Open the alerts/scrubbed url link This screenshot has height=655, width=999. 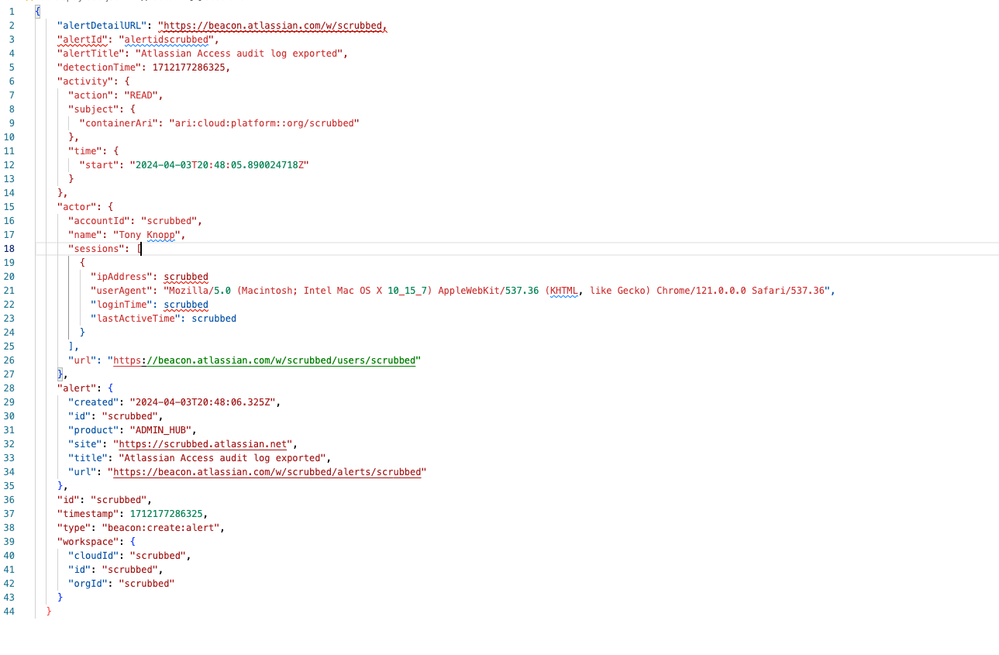pos(266,472)
